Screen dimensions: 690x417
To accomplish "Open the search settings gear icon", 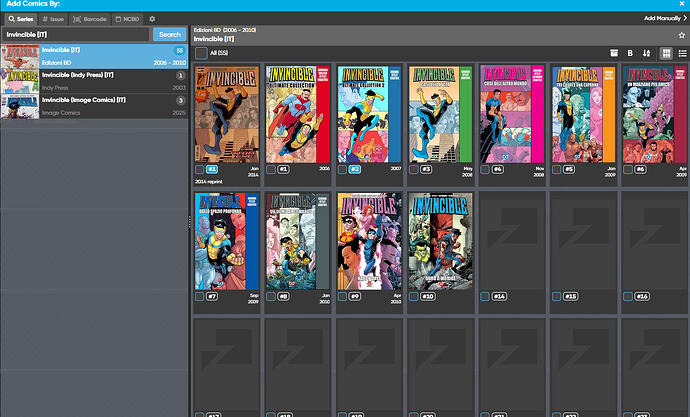I will [152, 19].
